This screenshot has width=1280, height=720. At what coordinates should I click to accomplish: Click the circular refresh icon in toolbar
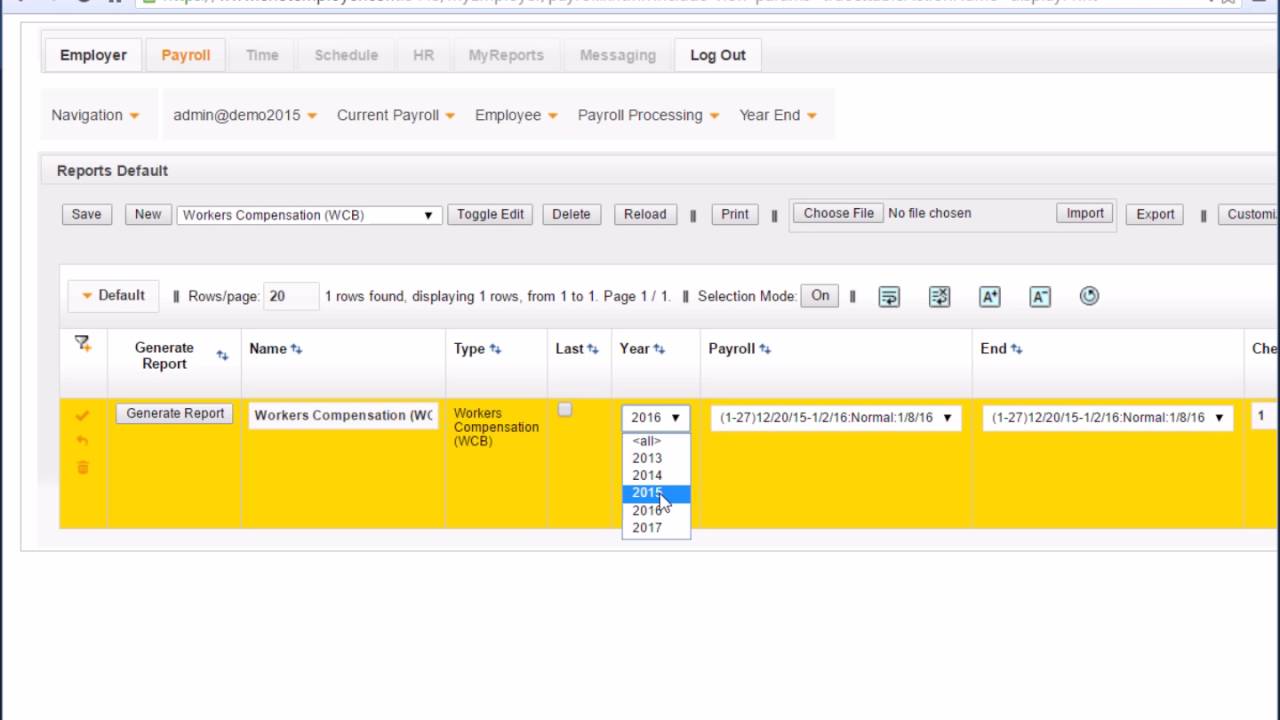pyautogui.click(x=1090, y=295)
